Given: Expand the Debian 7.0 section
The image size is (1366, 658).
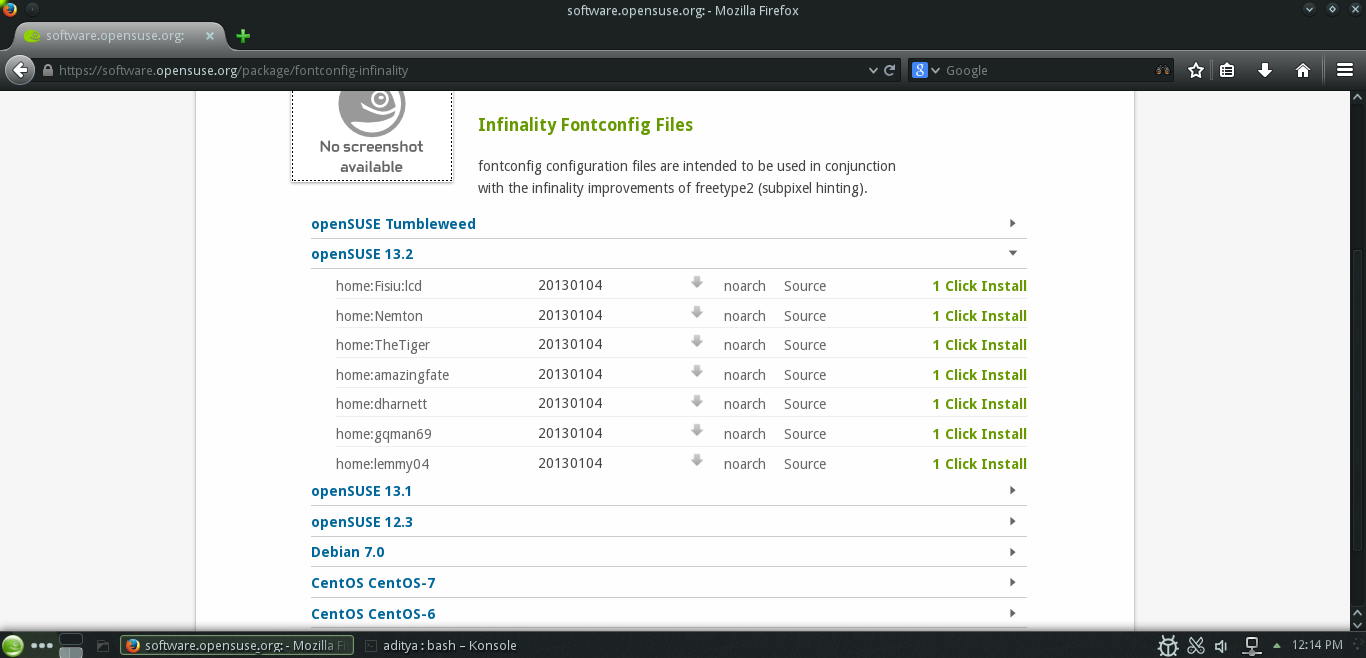Looking at the screenshot, I should coord(668,552).
